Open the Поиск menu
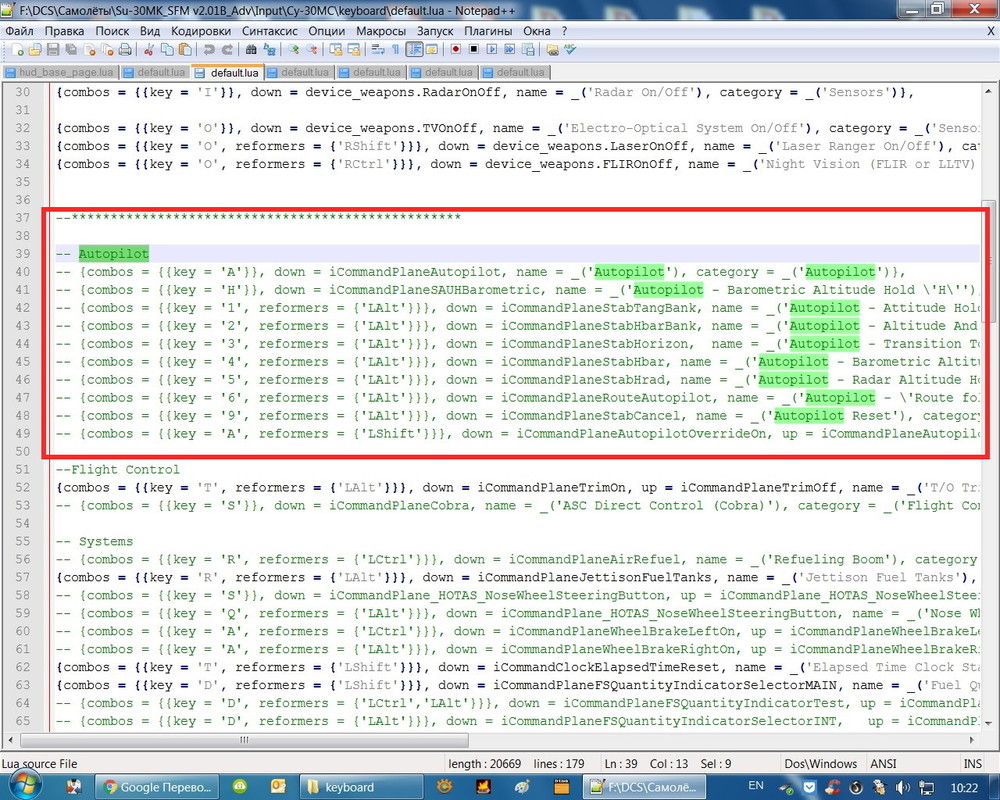This screenshot has height=800, width=1000. pos(112,31)
